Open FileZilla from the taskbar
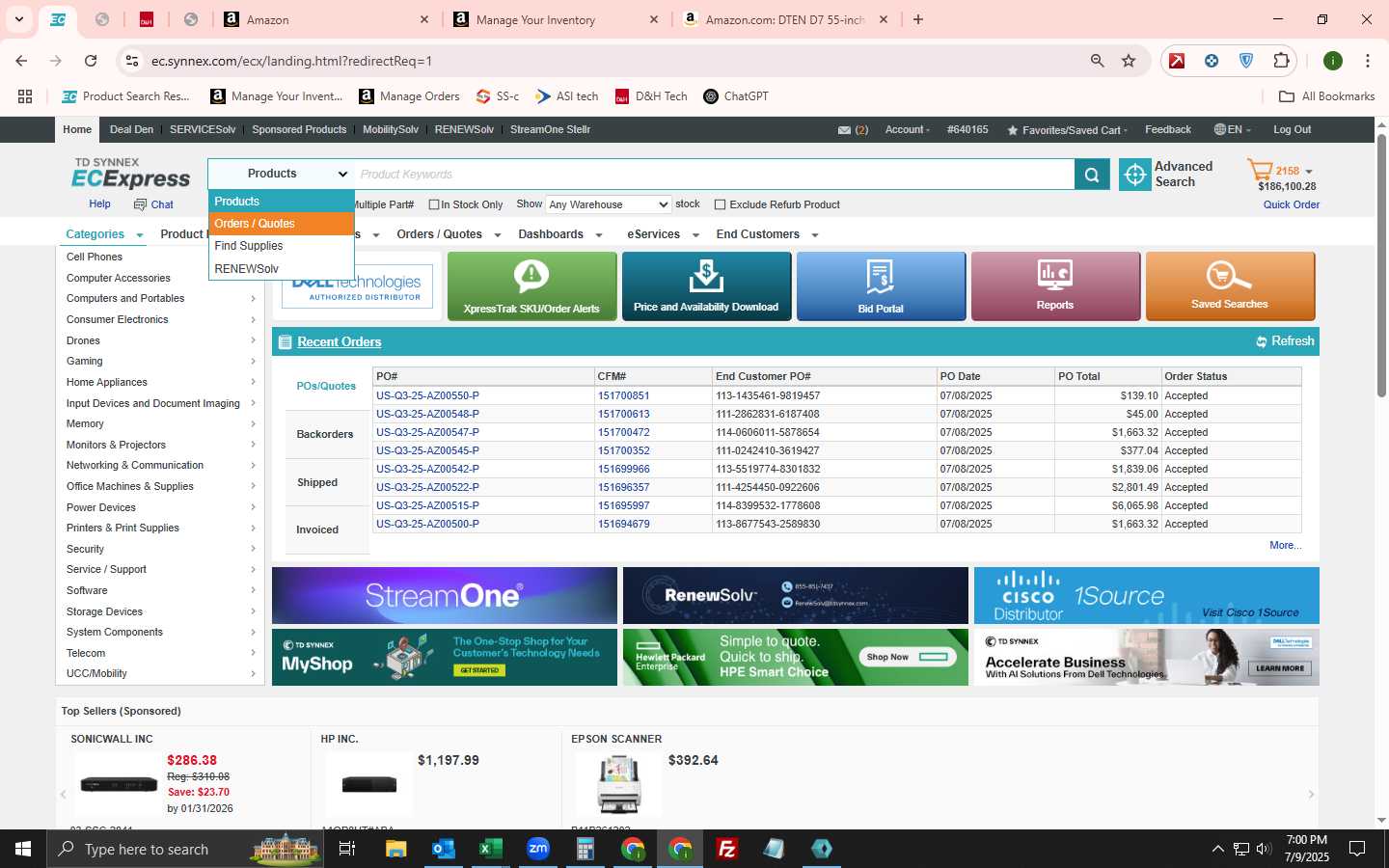The width and height of the screenshot is (1389, 868). tap(727, 849)
